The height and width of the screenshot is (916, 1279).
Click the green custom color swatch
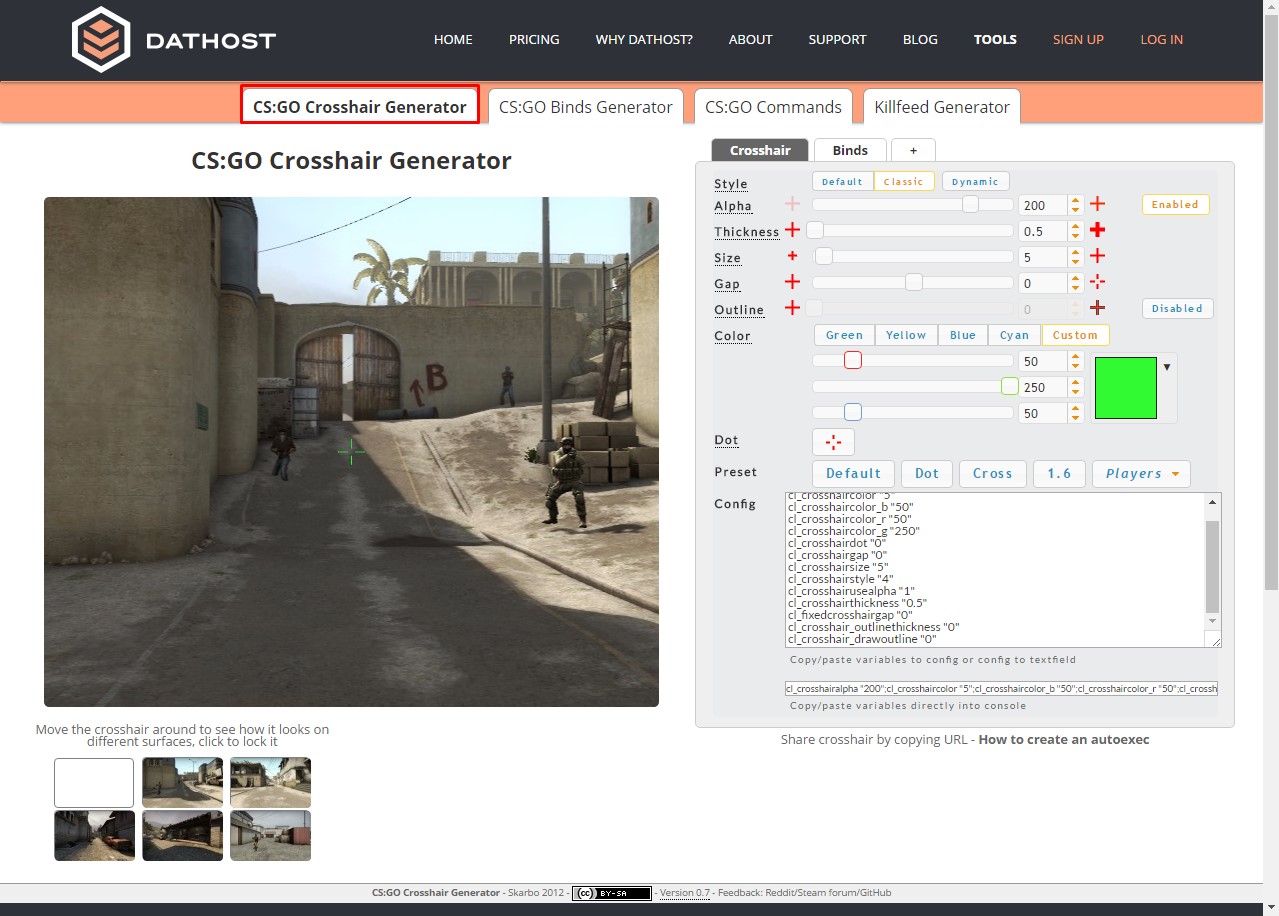[1126, 388]
